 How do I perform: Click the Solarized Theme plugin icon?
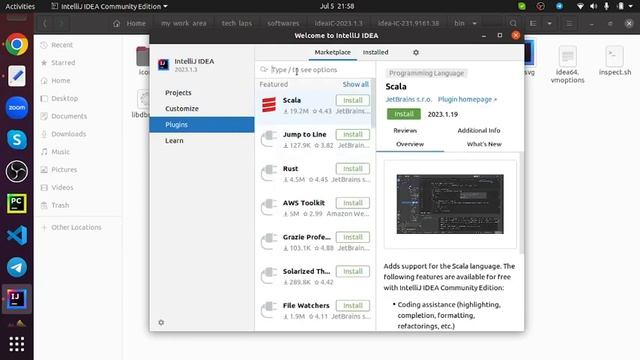click(x=269, y=276)
